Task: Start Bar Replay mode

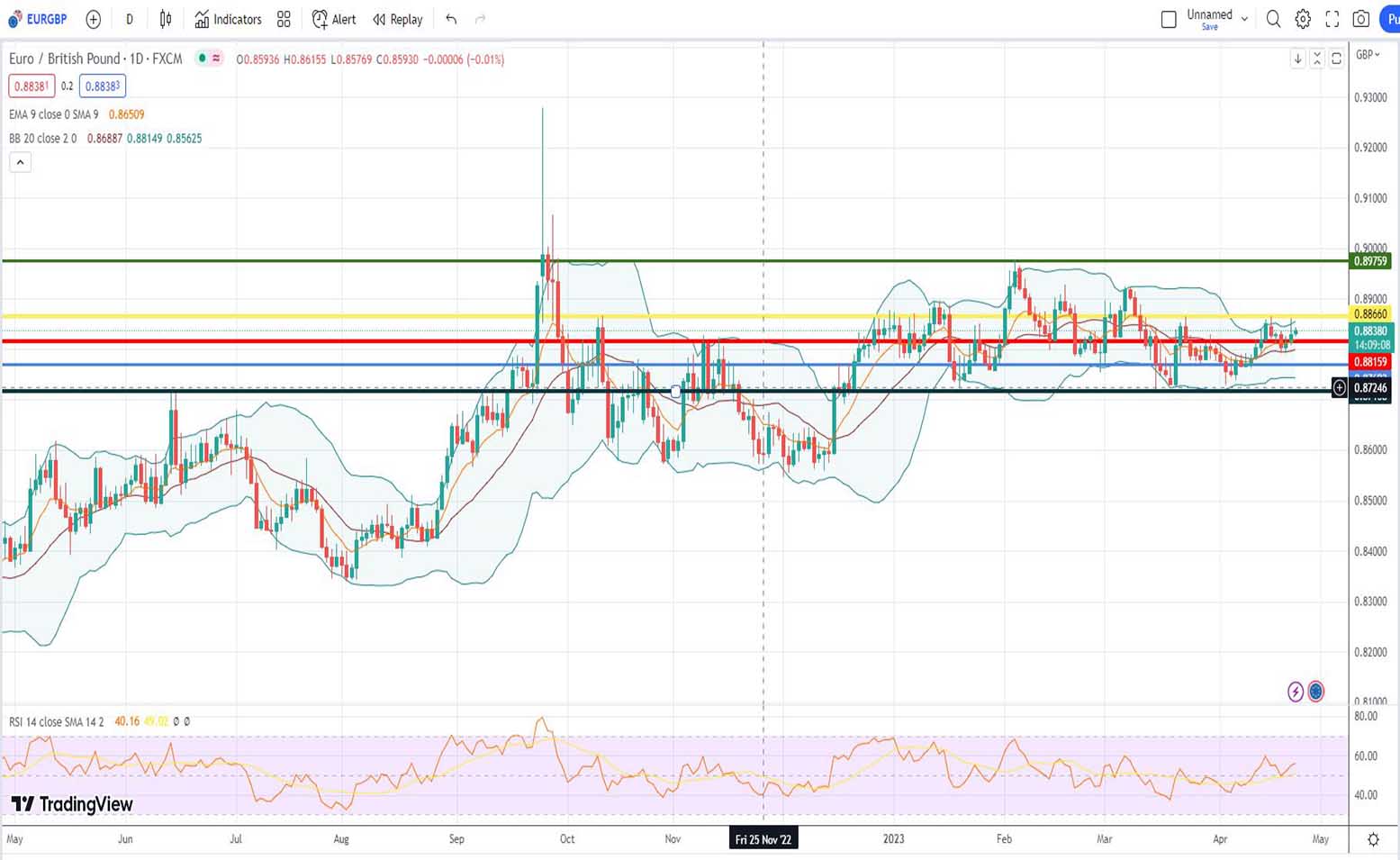Action: pyautogui.click(x=397, y=19)
